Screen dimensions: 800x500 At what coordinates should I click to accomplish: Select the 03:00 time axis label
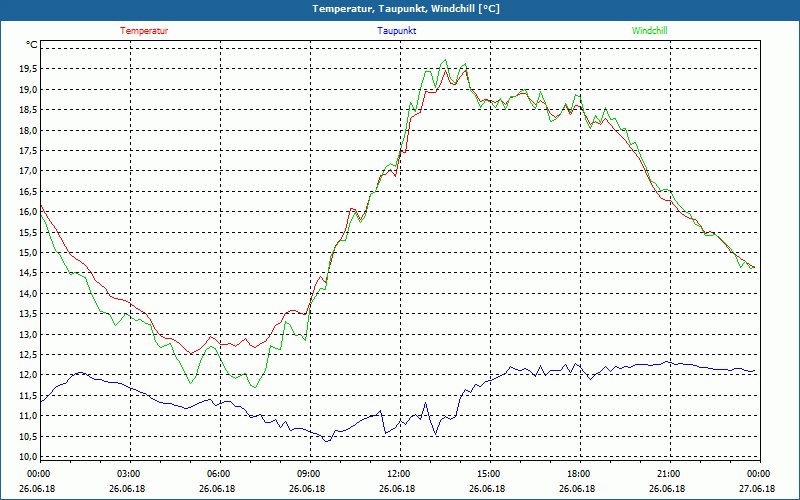(129, 474)
